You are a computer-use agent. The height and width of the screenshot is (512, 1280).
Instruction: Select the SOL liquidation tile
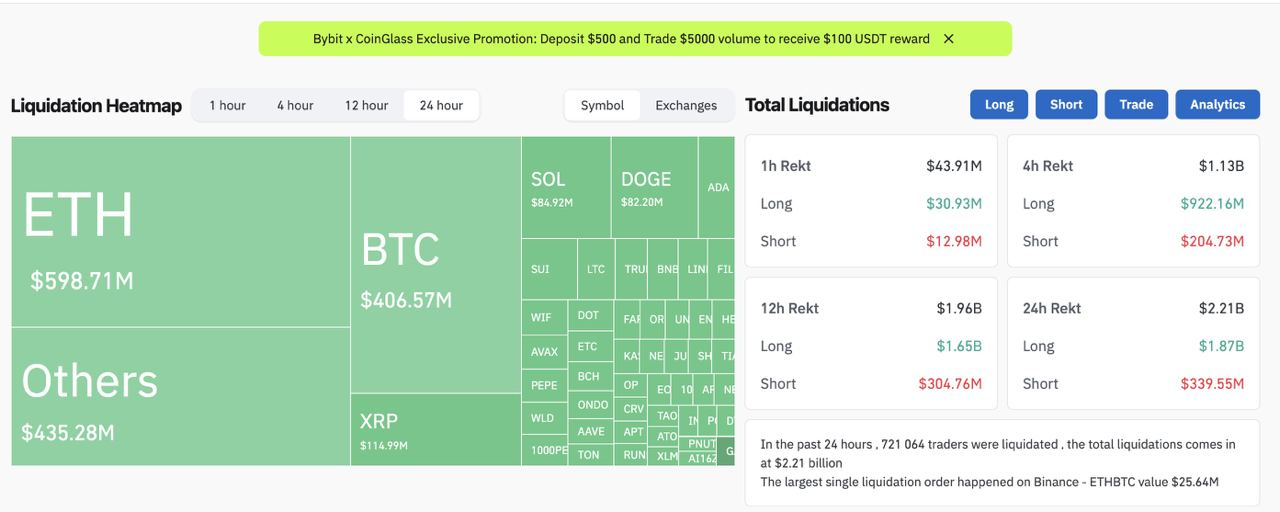coord(565,187)
